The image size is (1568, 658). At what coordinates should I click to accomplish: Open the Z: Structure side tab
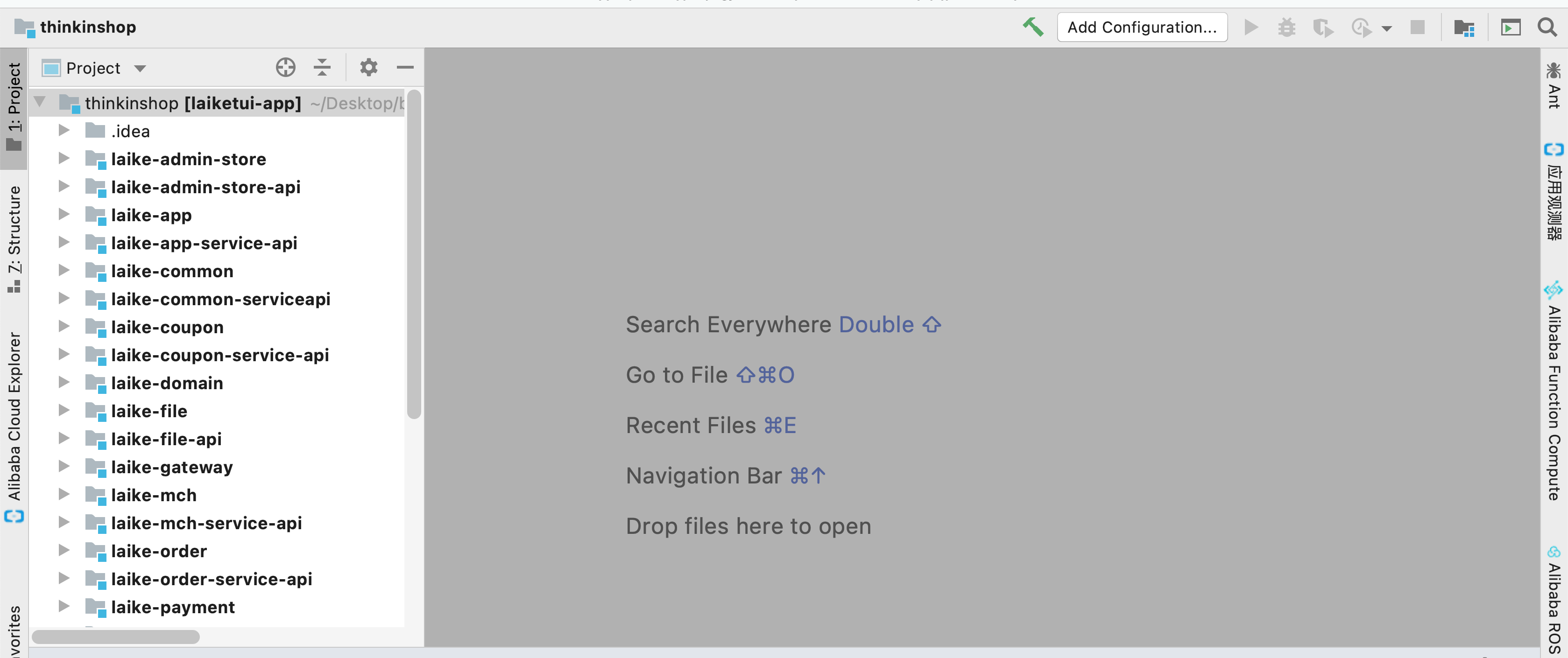click(x=14, y=239)
